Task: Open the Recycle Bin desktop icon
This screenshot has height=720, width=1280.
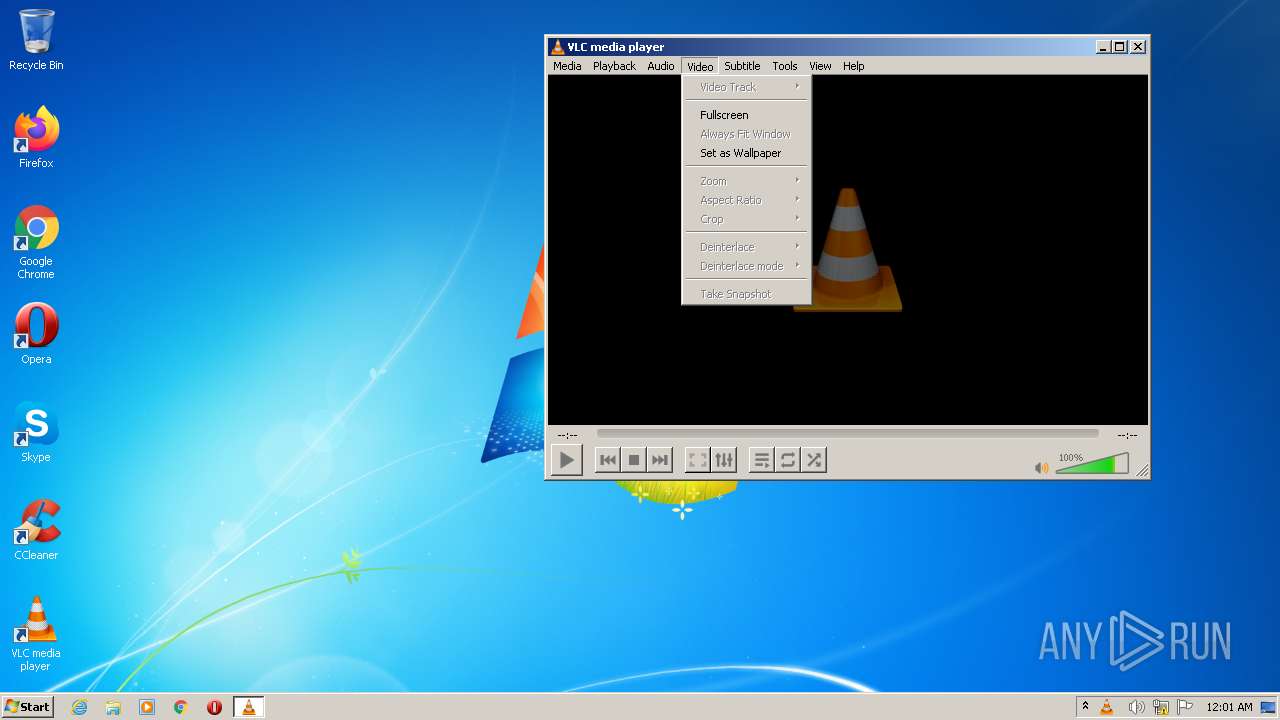Action: (x=36, y=40)
